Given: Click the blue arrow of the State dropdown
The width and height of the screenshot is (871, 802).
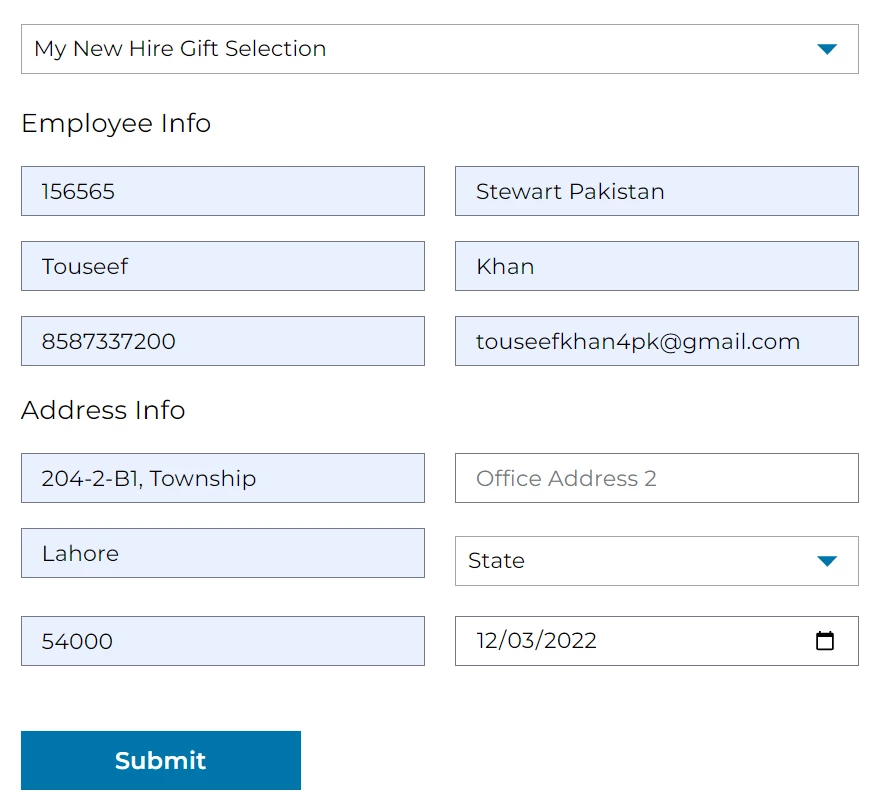Looking at the screenshot, I should [x=827, y=561].
